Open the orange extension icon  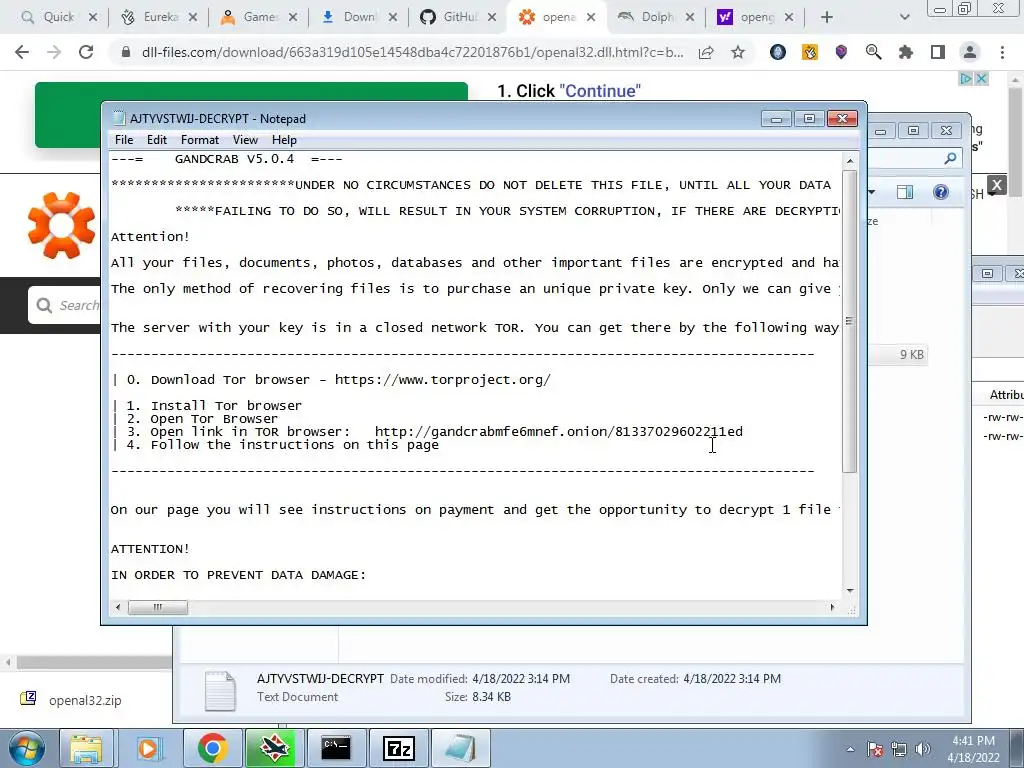810,52
